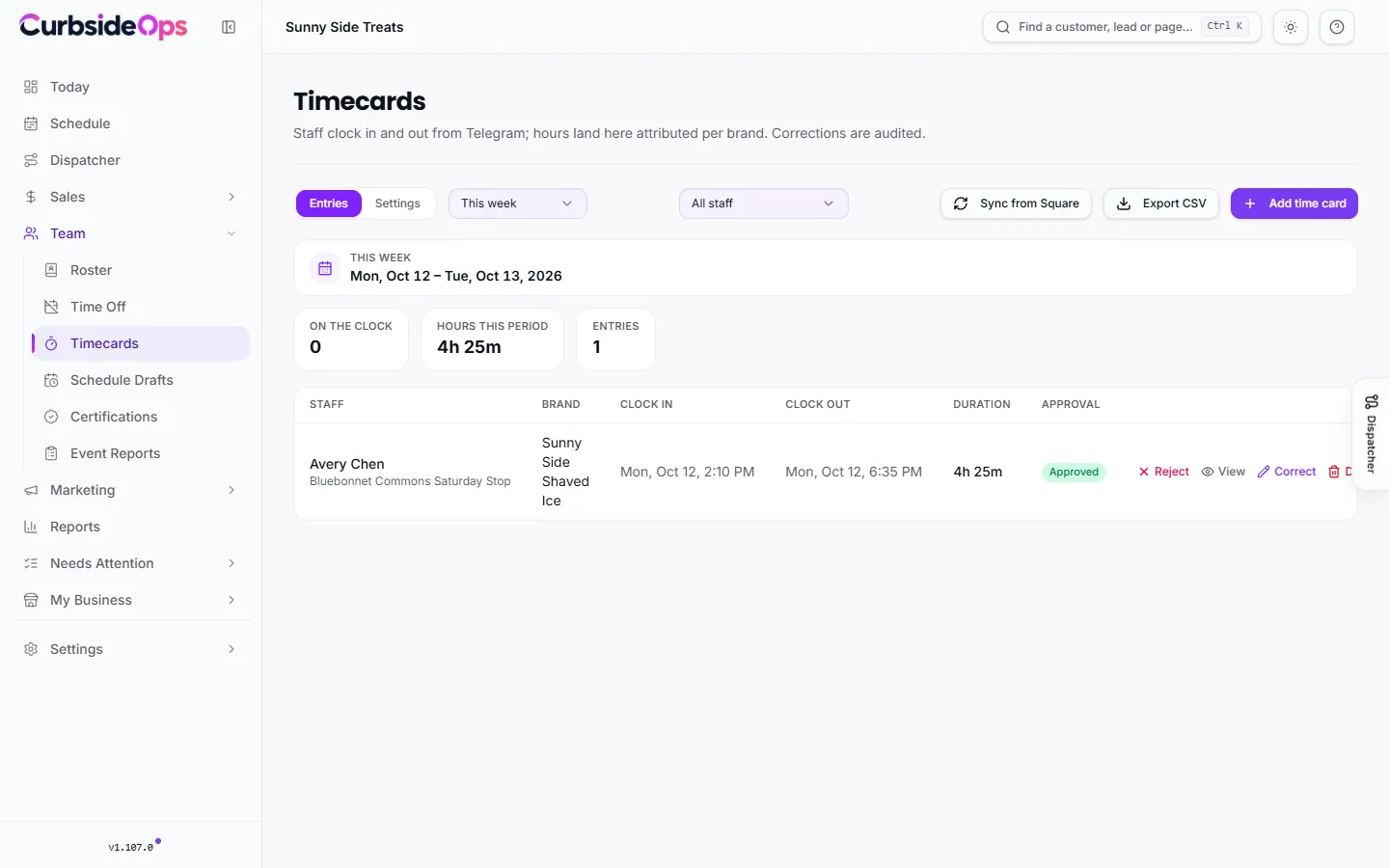This screenshot has width=1389, height=868.
Task: Select the Avery Chen staff name
Action: click(347, 464)
